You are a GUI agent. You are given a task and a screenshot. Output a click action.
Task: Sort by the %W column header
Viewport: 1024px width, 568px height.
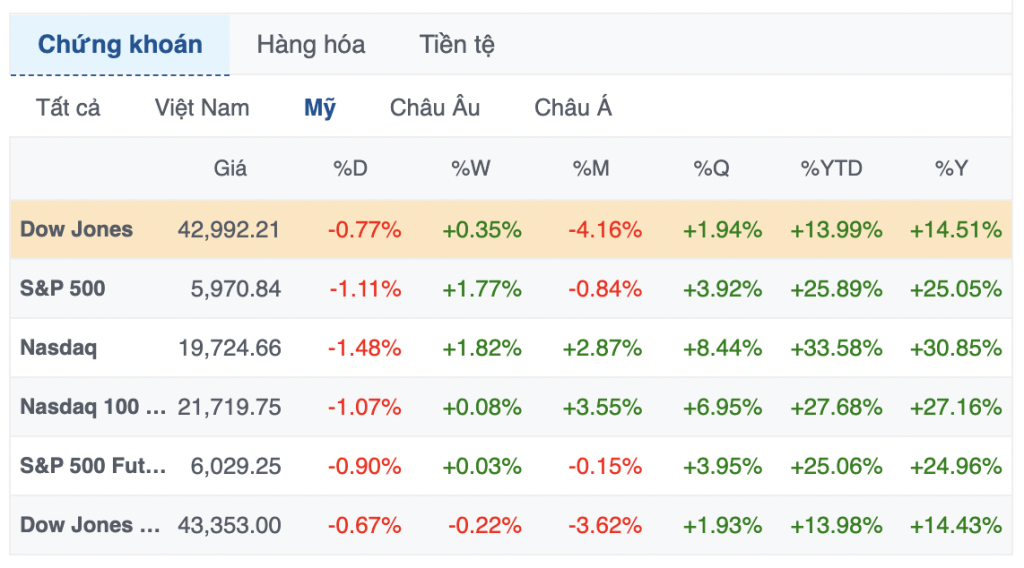coord(471,168)
